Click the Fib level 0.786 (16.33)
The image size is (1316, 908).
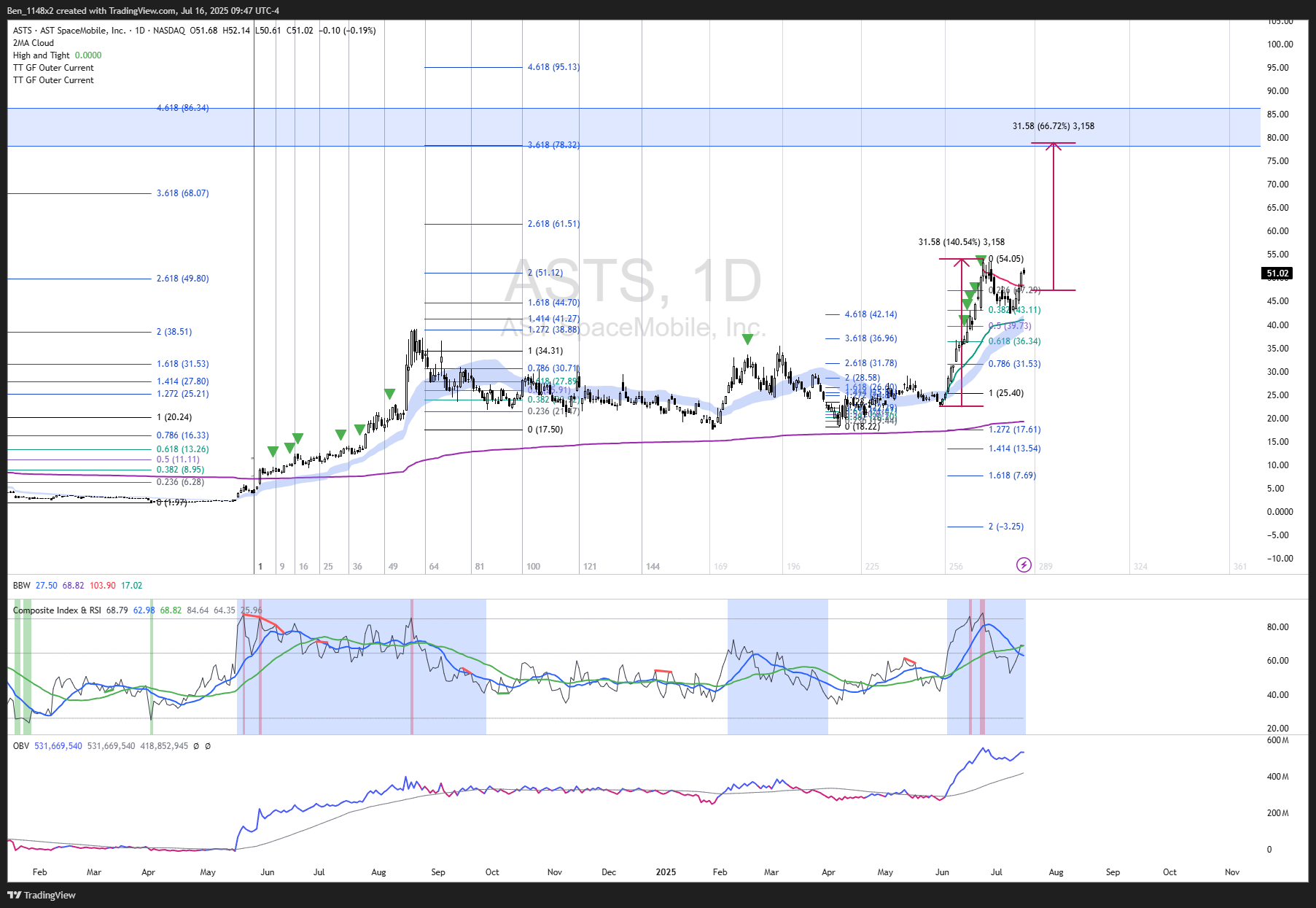pyautogui.click(x=182, y=435)
